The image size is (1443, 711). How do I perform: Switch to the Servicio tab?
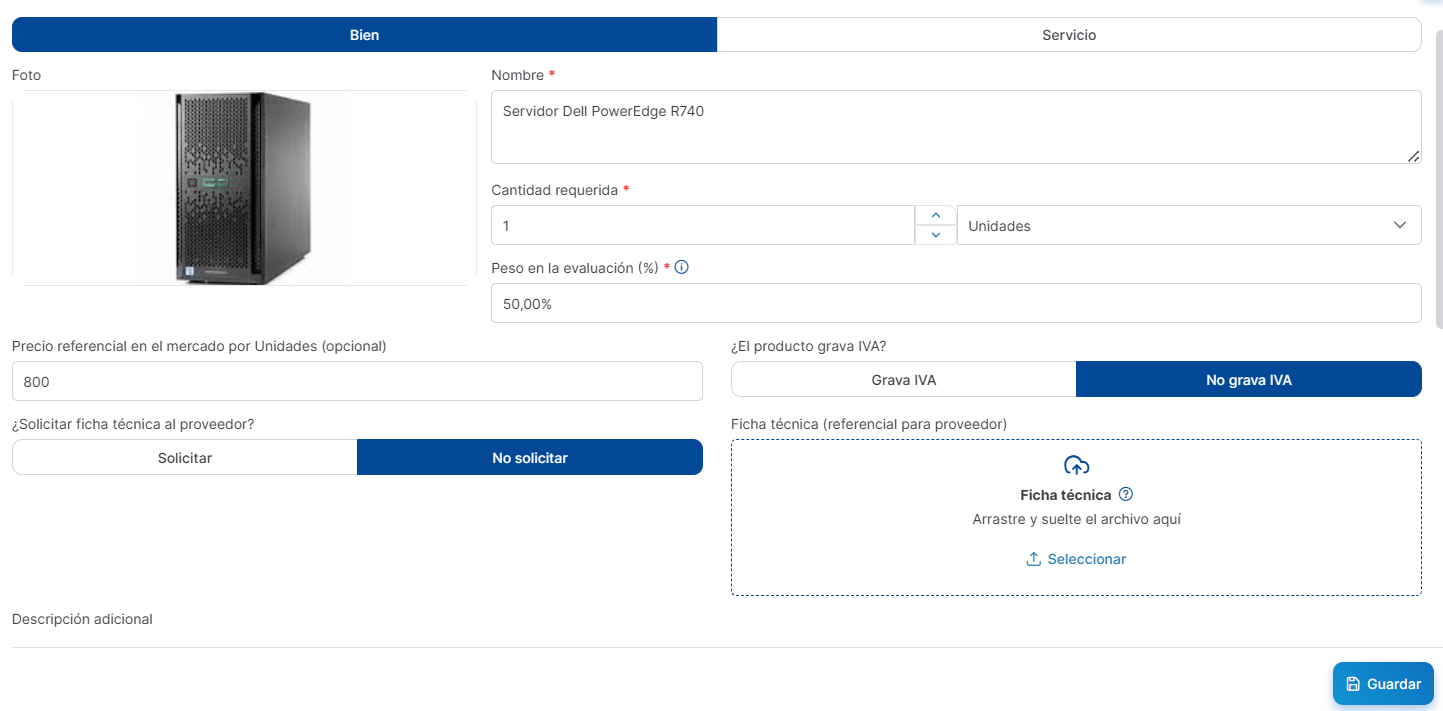point(1068,35)
